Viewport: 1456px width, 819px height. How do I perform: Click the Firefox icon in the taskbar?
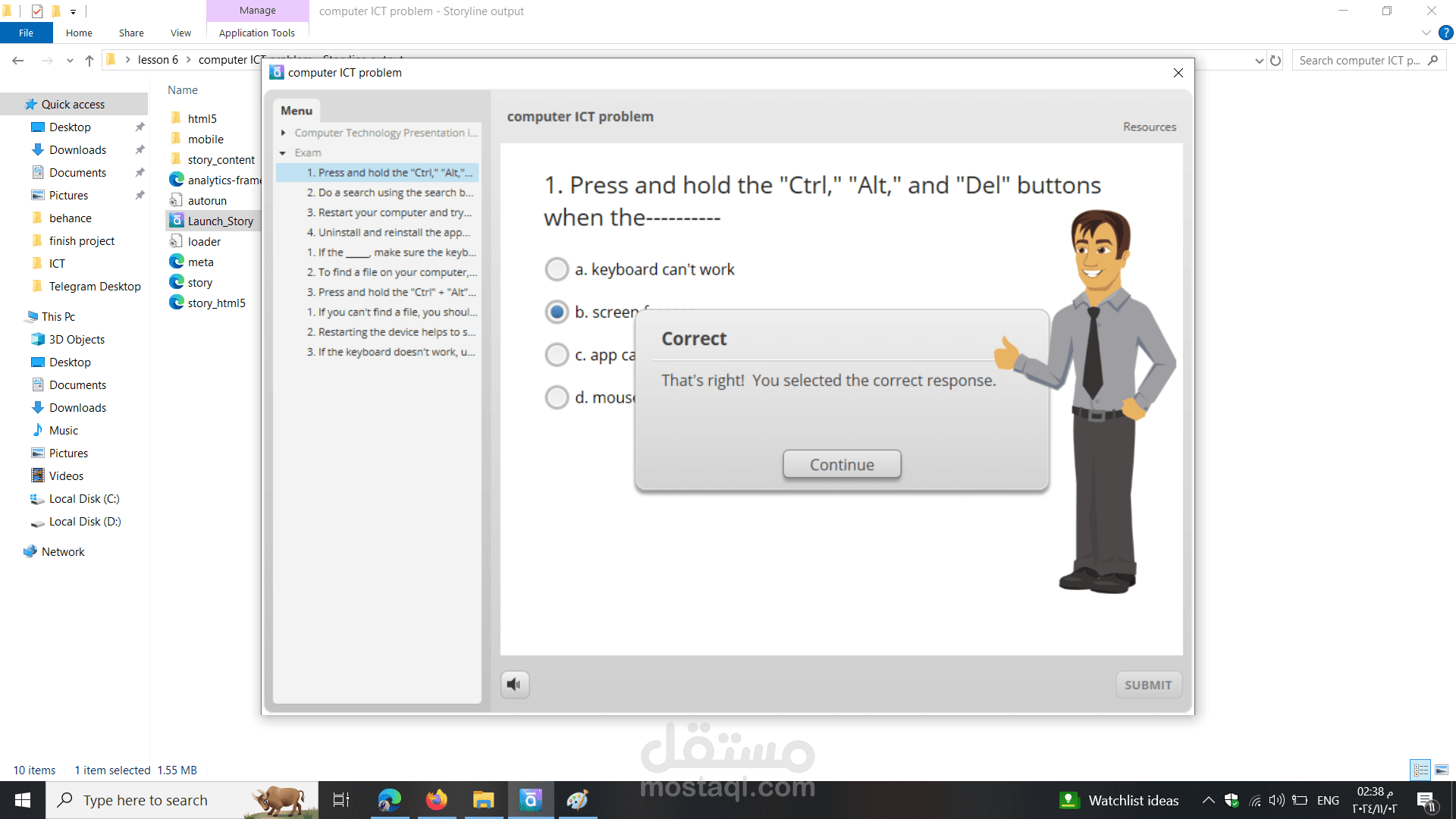coord(436,800)
